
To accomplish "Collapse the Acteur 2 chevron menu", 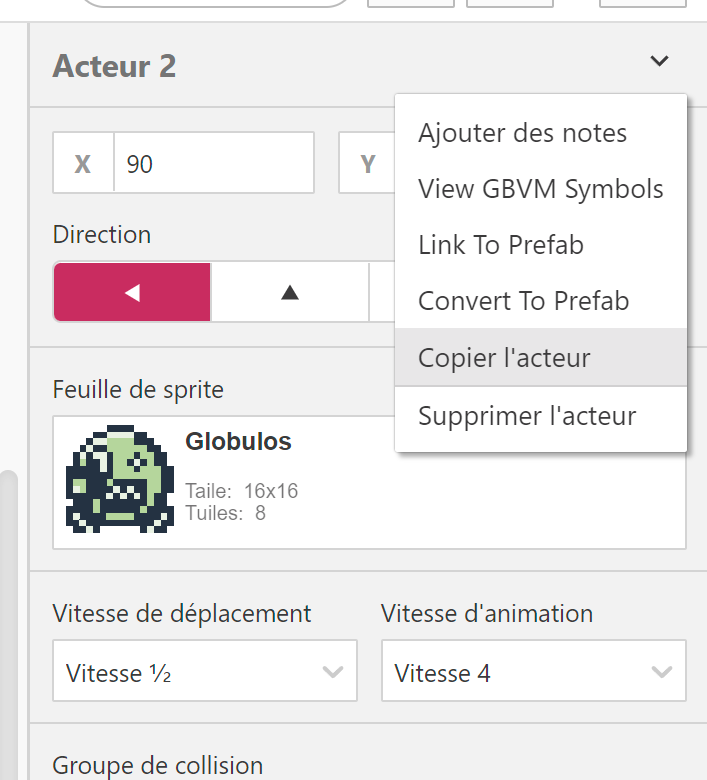I will pyautogui.click(x=659, y=62).
